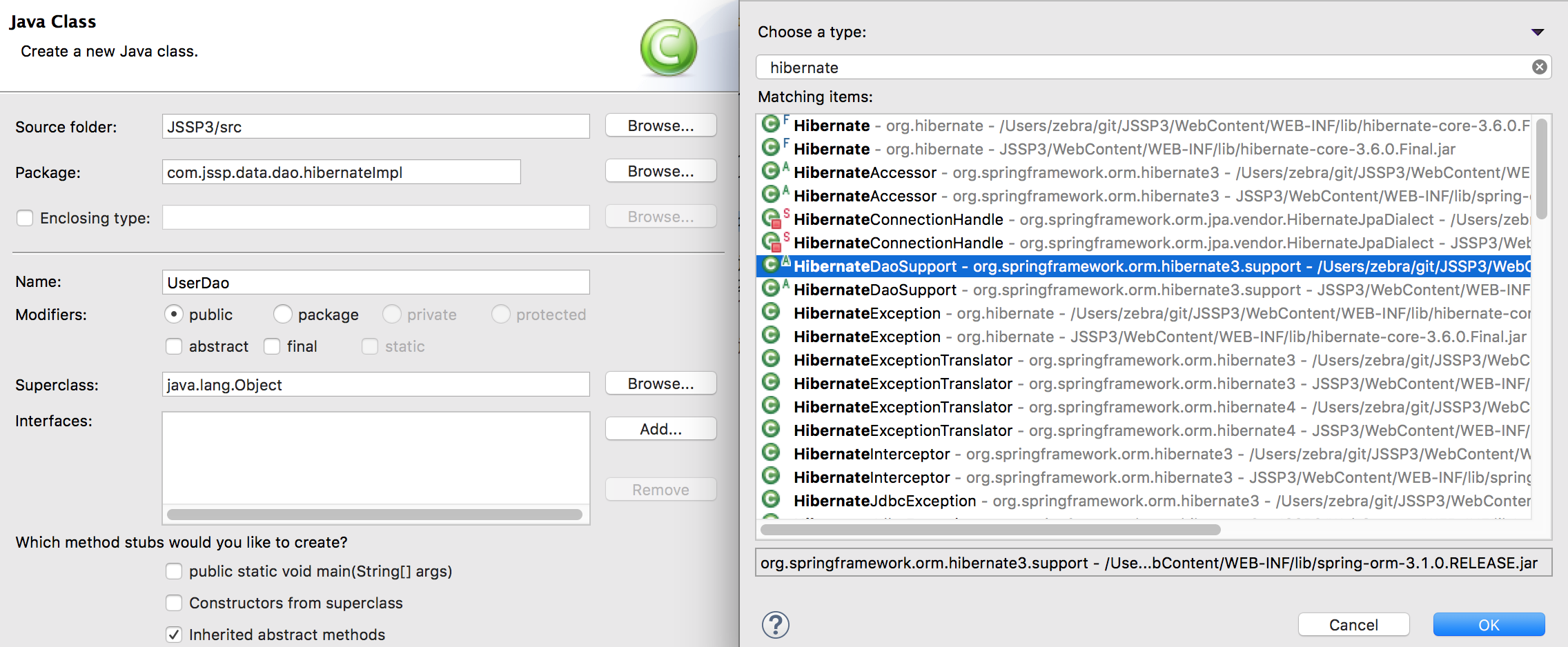Enable the final modifier checkbox
Image resolution: width=1568 pixels, height=647 pixels.
coord(272,346)
